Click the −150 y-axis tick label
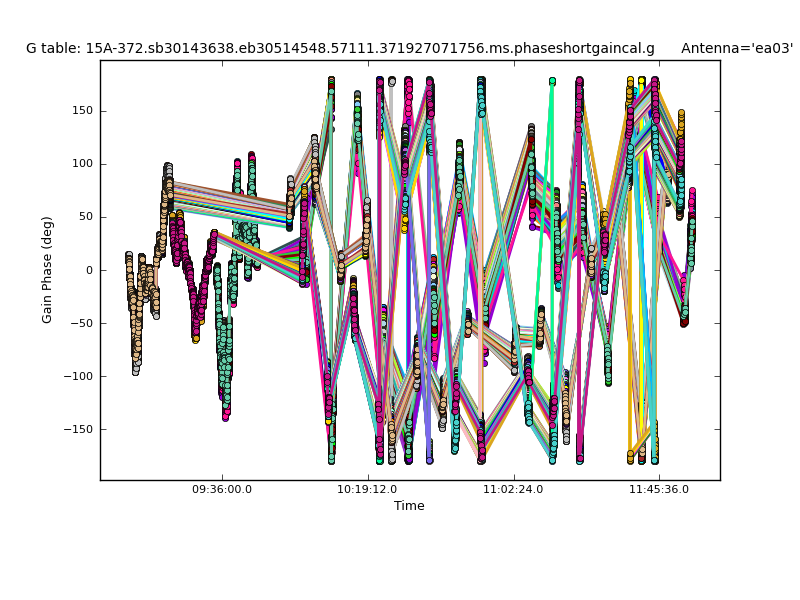This screenshot has width=800, height=600. pos(78,429)
